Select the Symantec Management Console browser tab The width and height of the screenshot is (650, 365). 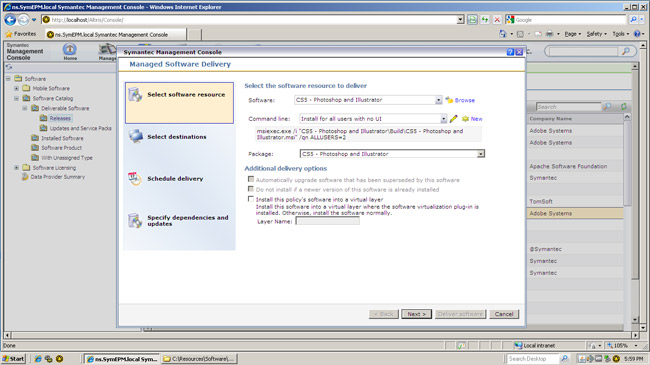[115, 34]
